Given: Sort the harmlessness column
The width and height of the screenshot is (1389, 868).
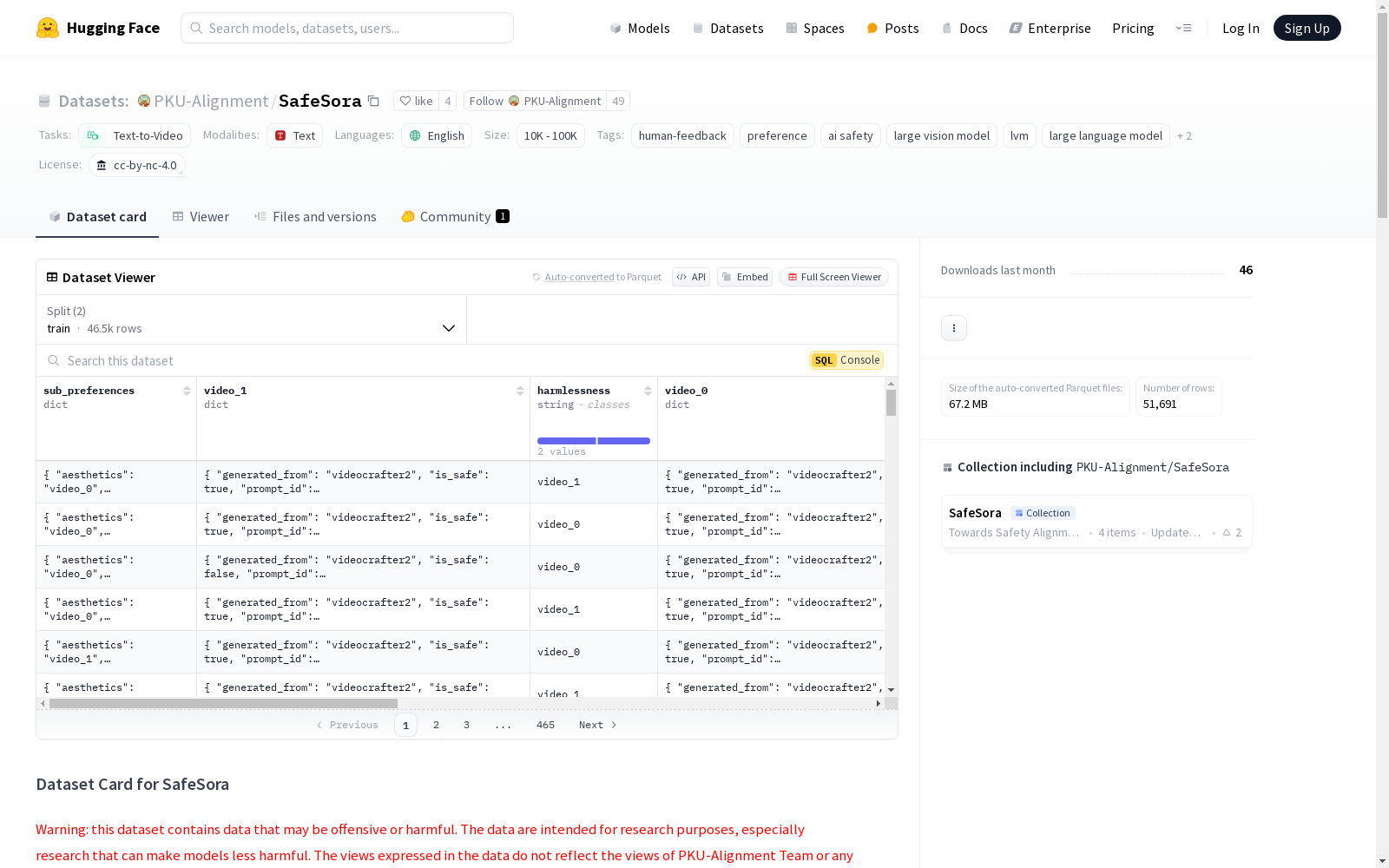Looking at the screenshot, I should (648, 391).
